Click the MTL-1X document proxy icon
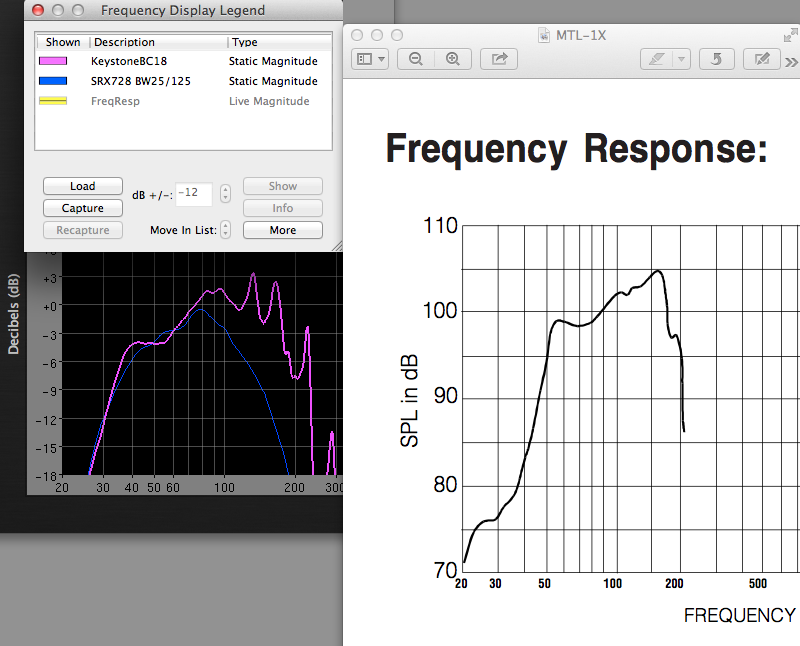The height and width of the screenshot is (646, 800). coord(544,35)
